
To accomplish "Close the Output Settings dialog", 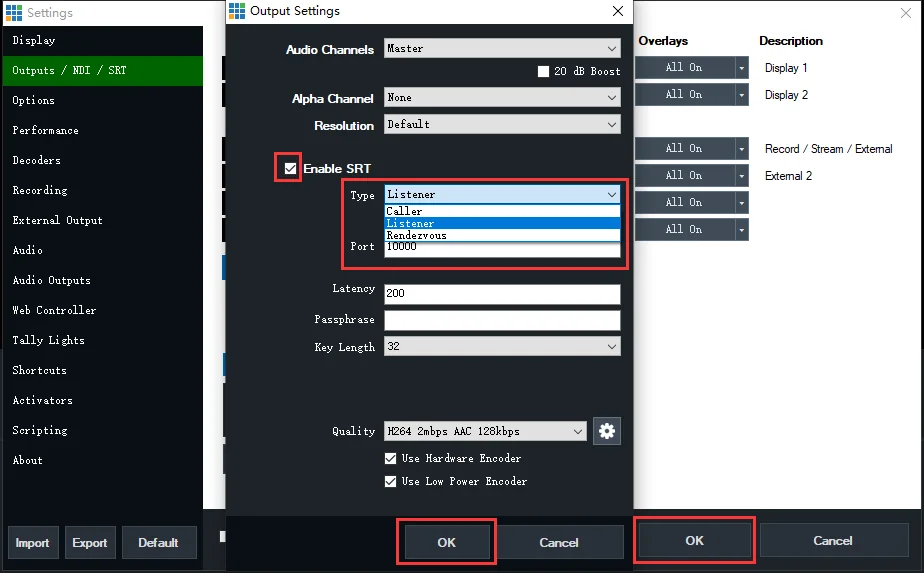I will [x=618, y=11].
